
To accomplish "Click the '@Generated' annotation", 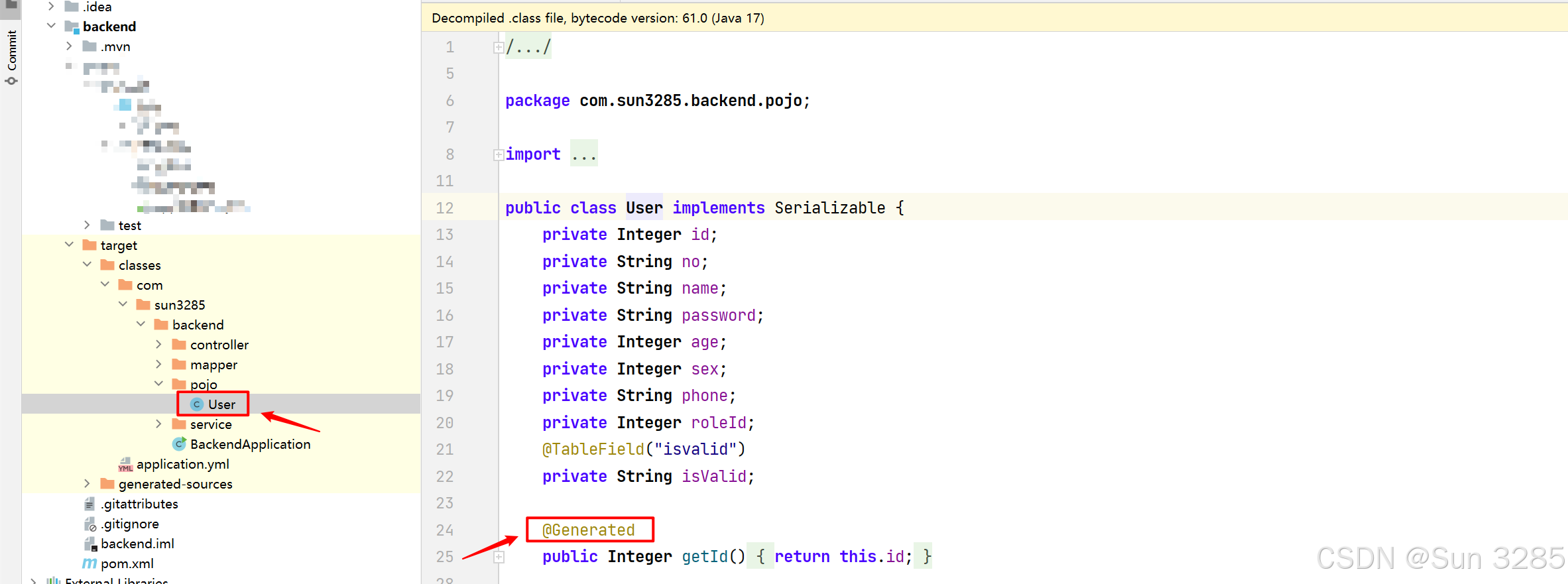I will (589, 530).
